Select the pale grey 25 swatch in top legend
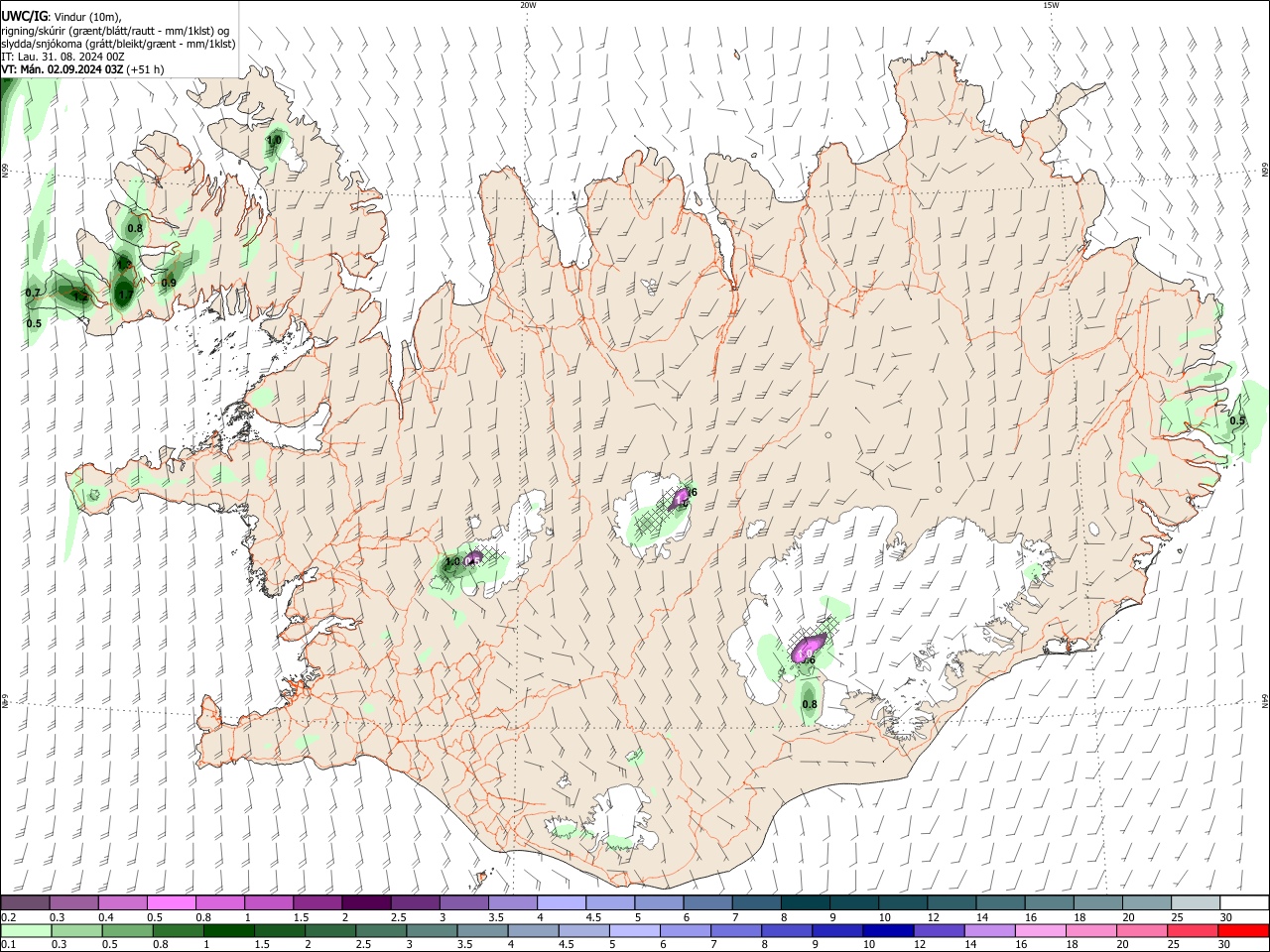 pyautogui.click(x=1196, y=902)
